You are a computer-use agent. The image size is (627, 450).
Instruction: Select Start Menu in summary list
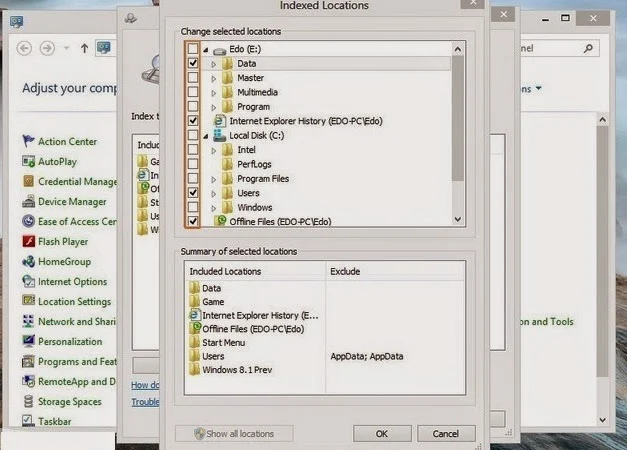[x=224, y=342]
